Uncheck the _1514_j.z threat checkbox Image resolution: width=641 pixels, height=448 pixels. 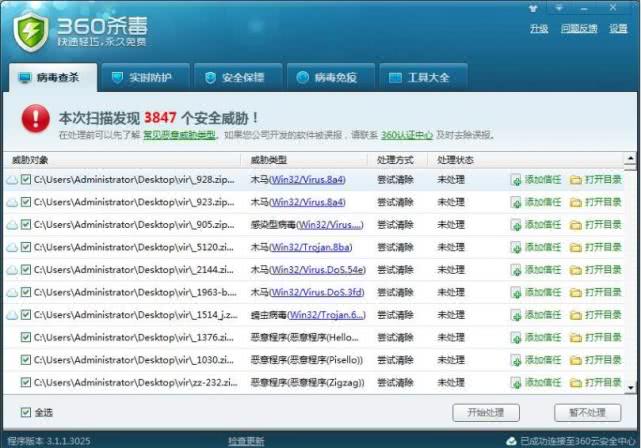[x=26, y=314]
